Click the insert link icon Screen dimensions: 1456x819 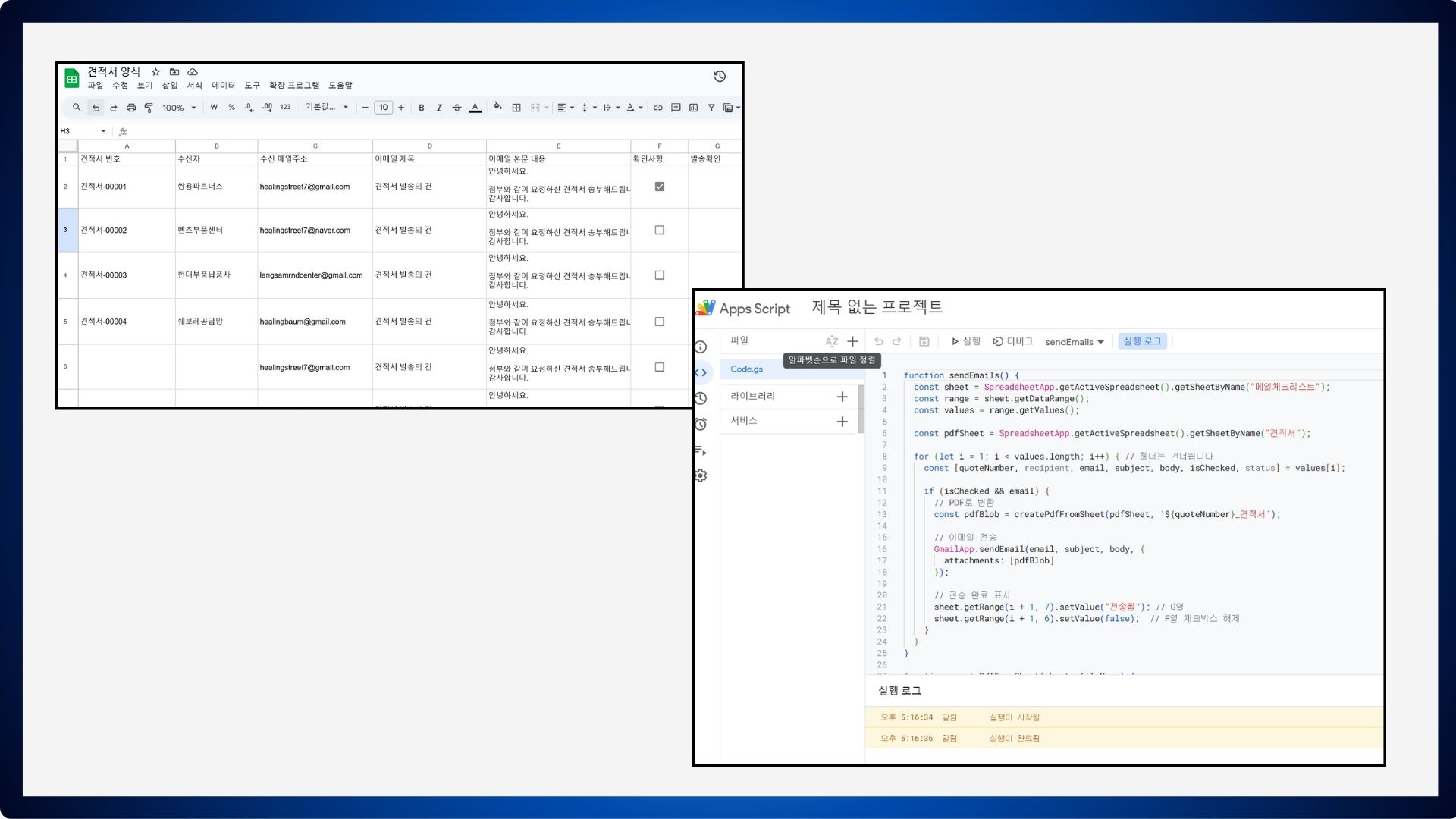pyautogui.click(x=657, y=108)
